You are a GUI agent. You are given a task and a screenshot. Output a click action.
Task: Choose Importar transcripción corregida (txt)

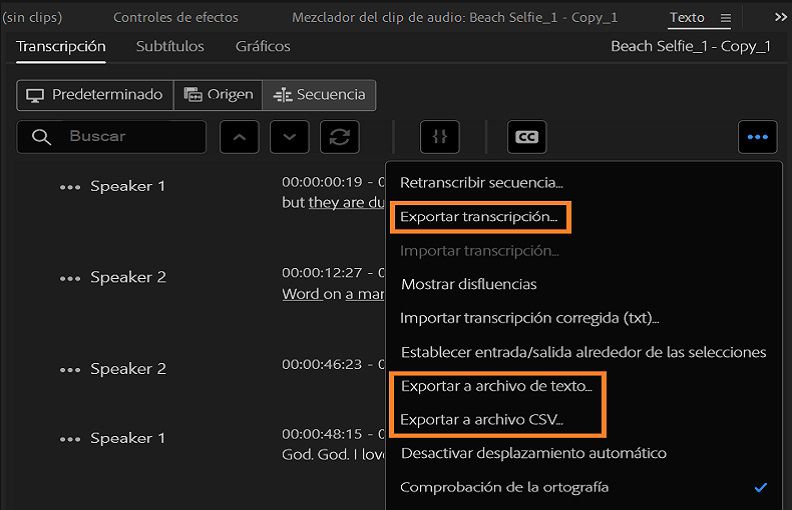click(x=529, y=318)
